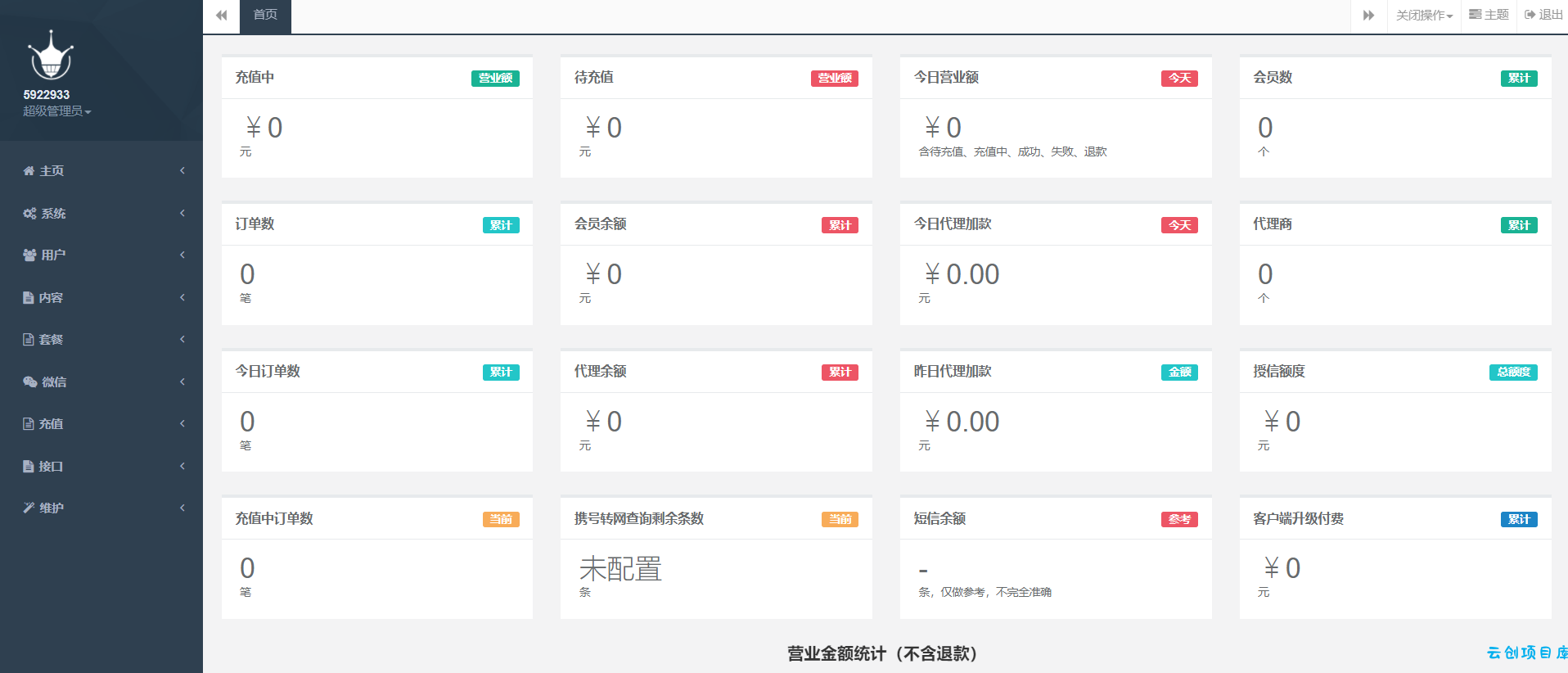Viewport: 1568px width, 673px height.
Task: Expand the 主页 menu chevron
Action: (182, 171)
